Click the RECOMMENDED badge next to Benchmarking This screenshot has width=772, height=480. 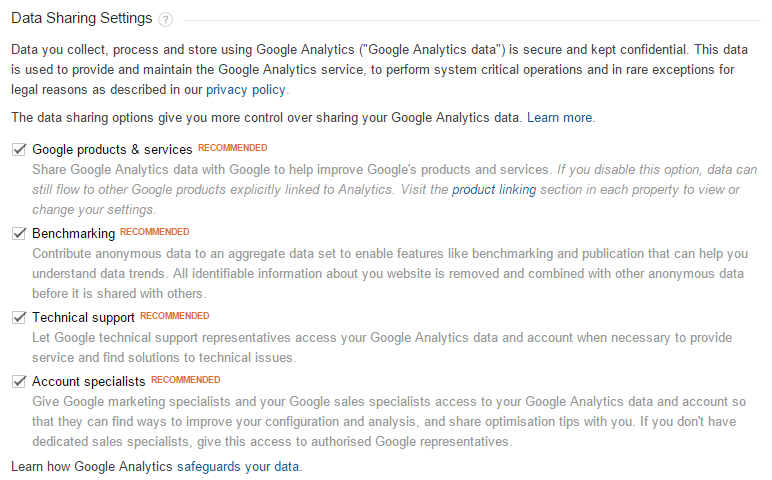(155, 232)
